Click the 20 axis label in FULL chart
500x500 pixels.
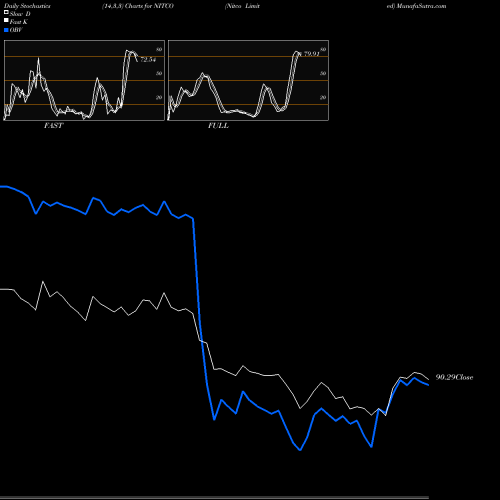(x=323, y=97)
